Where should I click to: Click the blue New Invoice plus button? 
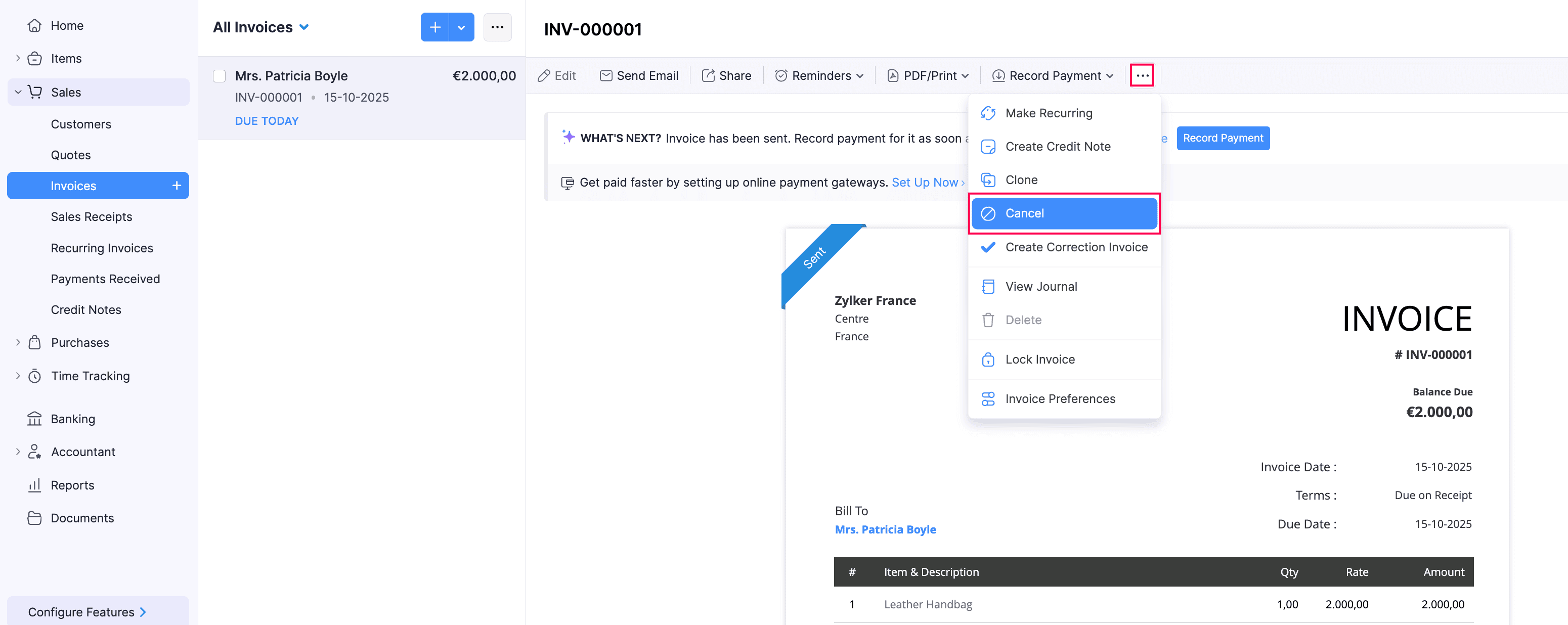click(x=434, y=27)
